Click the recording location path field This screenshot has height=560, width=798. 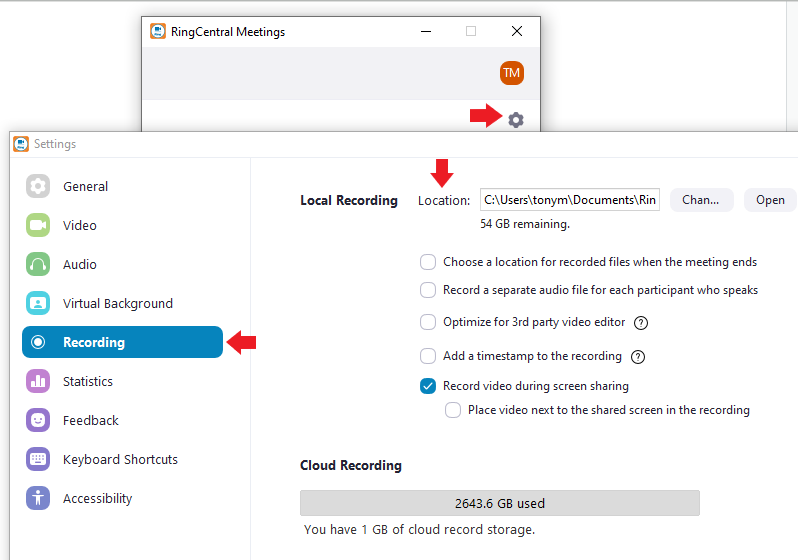coord(570,200)
